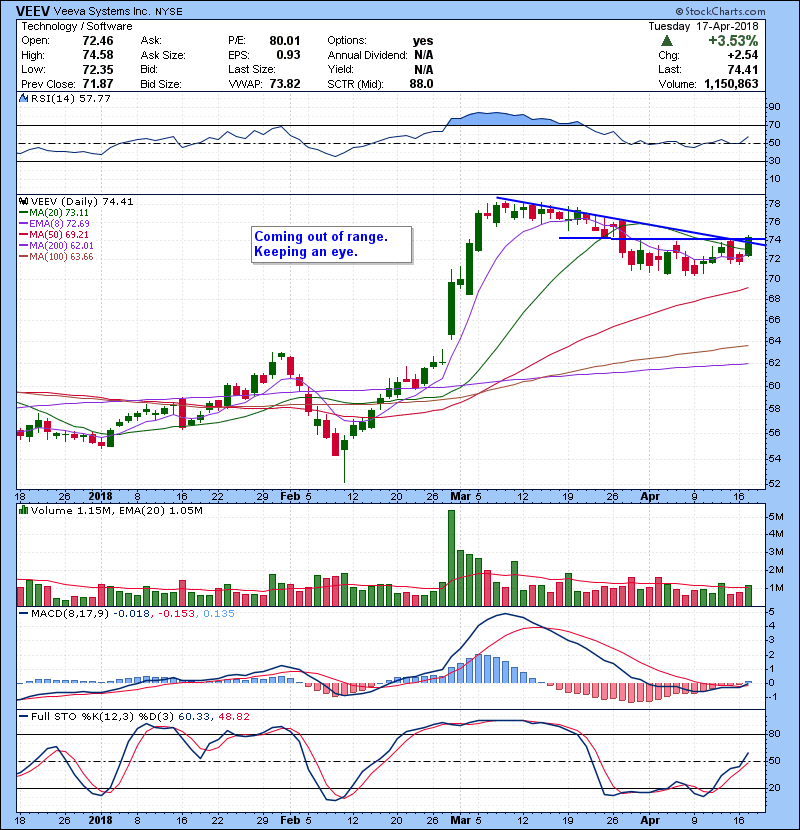
Task: Click the Low price value 72.35
Action: 98,70
